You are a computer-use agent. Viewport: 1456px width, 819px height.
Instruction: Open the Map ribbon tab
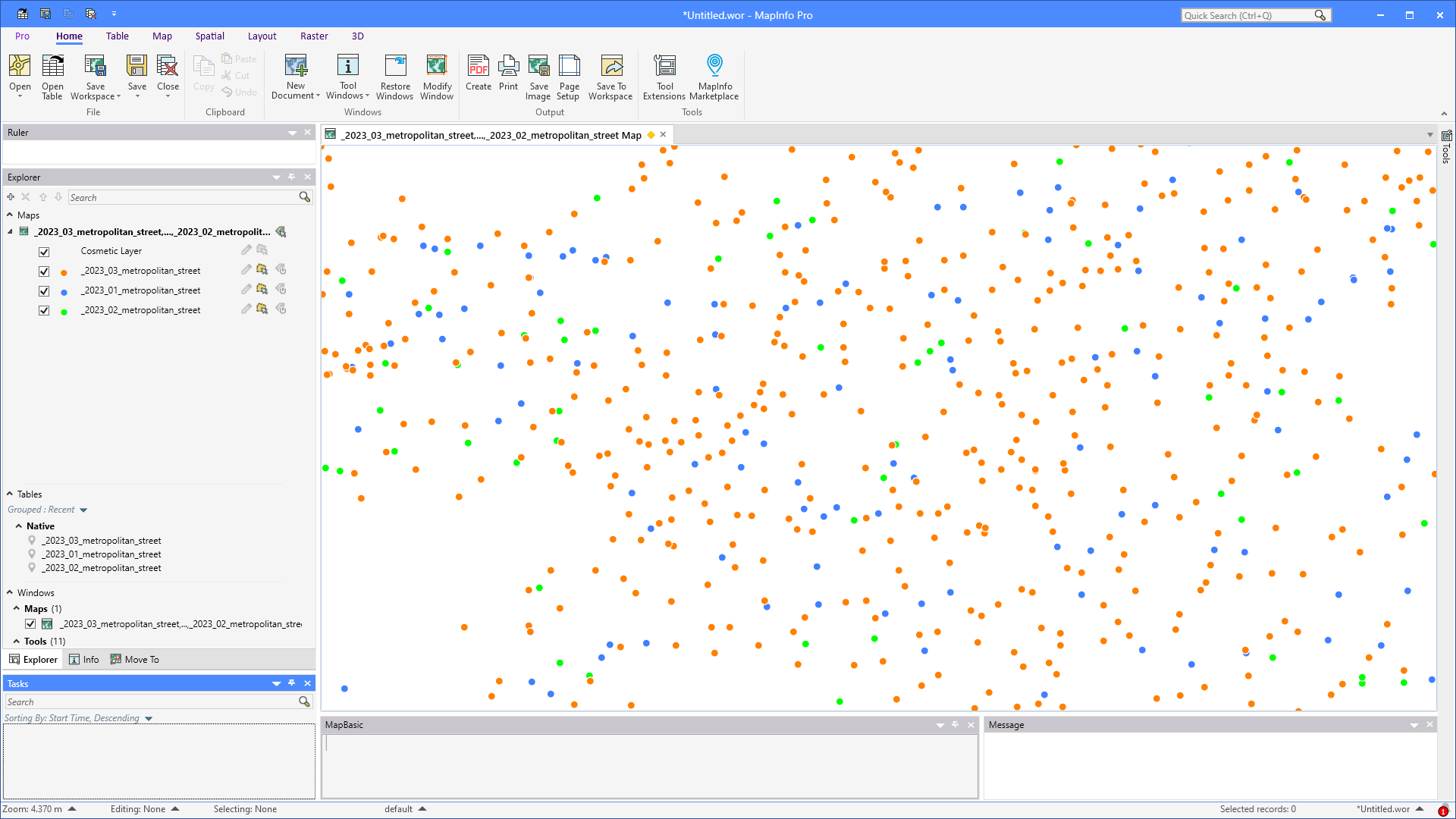pyautogui.click(x=162, y=36)
